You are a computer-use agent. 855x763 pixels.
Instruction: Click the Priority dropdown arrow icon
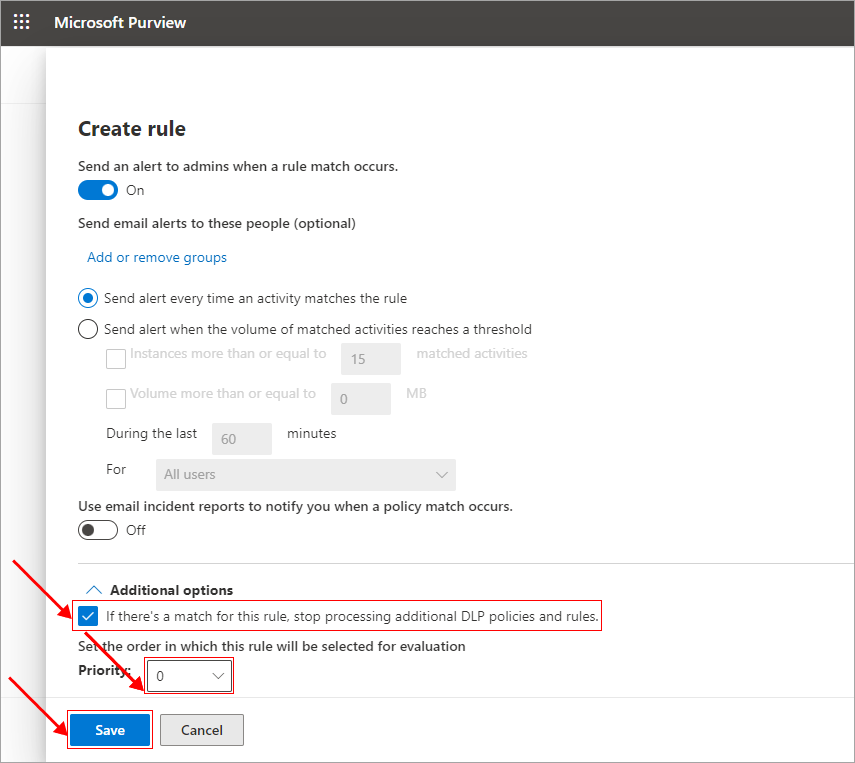(218, 676)
